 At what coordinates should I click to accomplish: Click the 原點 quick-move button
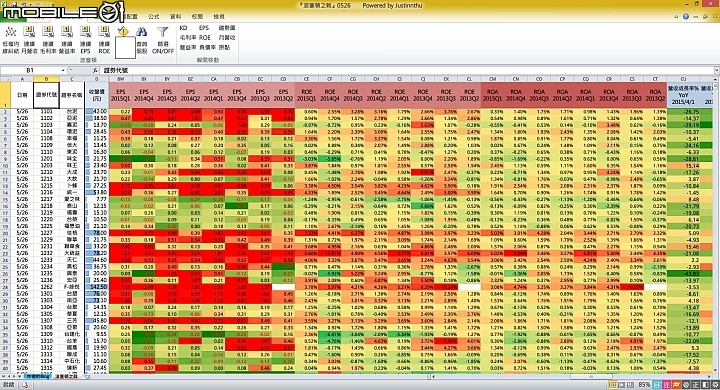click(225, 47)
